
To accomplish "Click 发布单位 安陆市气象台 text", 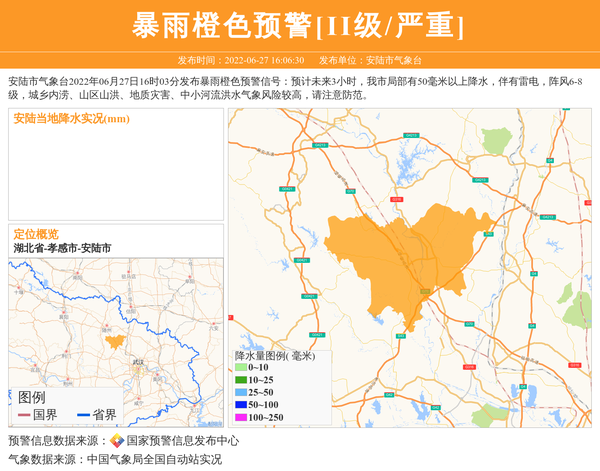I will [370, 60].
